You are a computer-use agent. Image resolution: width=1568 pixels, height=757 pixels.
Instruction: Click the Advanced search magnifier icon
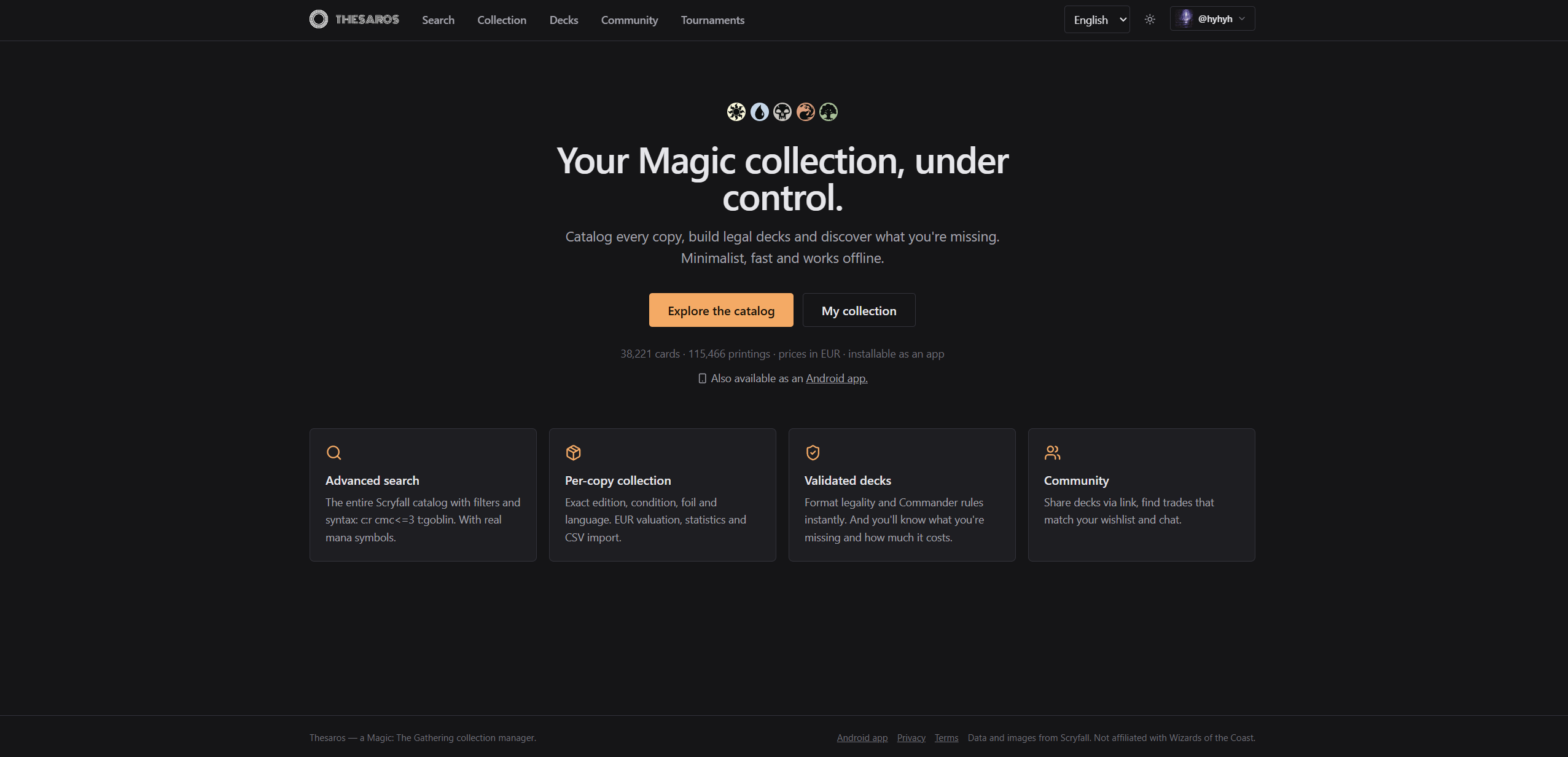click(333, 453)
